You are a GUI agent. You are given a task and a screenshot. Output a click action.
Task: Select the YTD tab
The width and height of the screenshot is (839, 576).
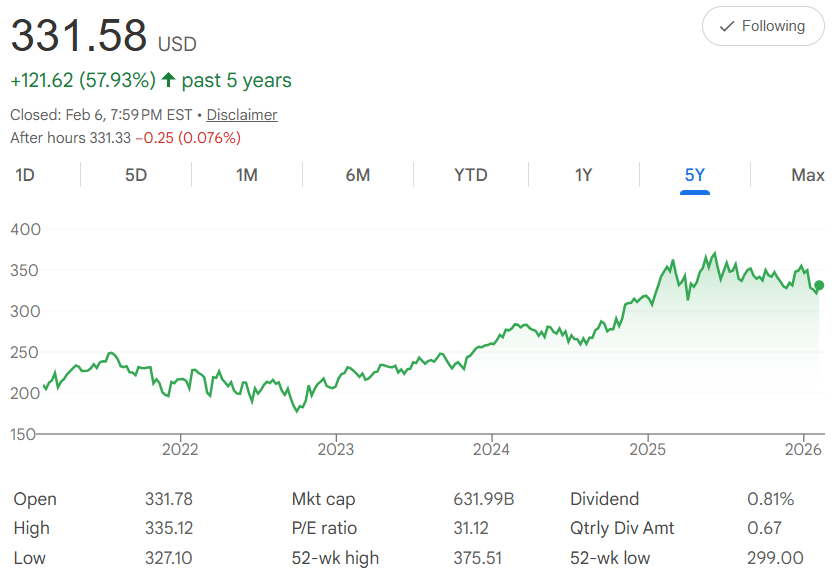click(471, 175)
